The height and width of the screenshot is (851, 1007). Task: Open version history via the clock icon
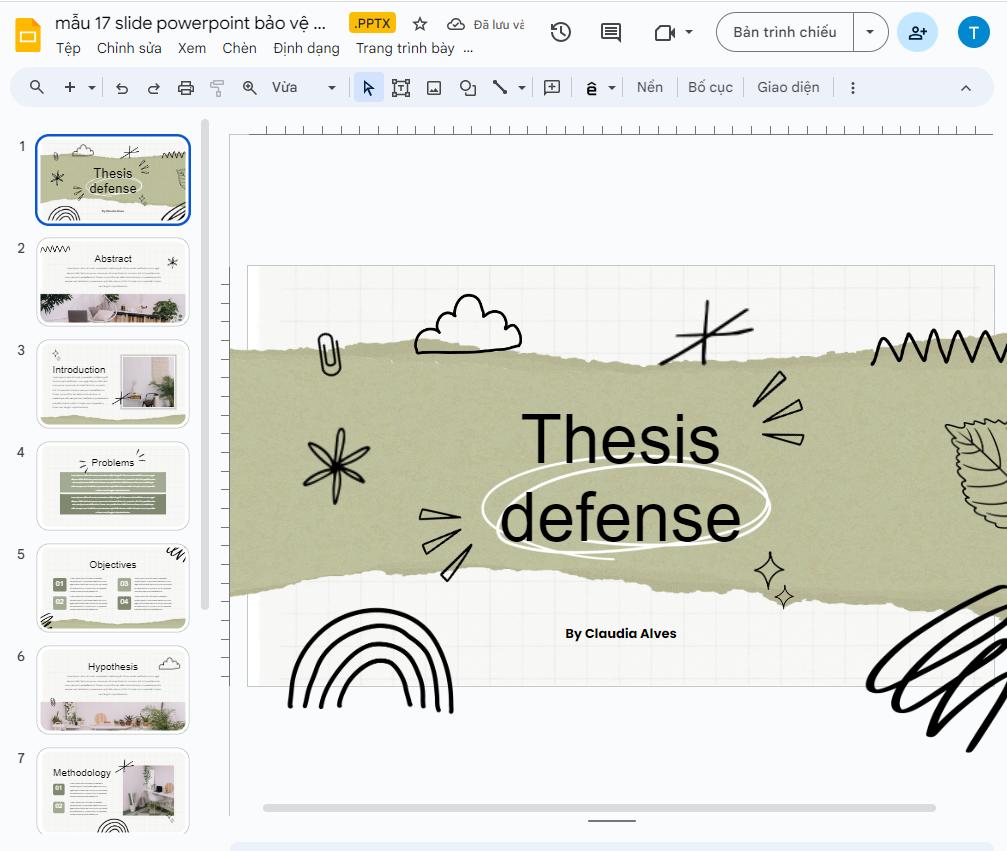pyautogui.click(x=560, y=31)
